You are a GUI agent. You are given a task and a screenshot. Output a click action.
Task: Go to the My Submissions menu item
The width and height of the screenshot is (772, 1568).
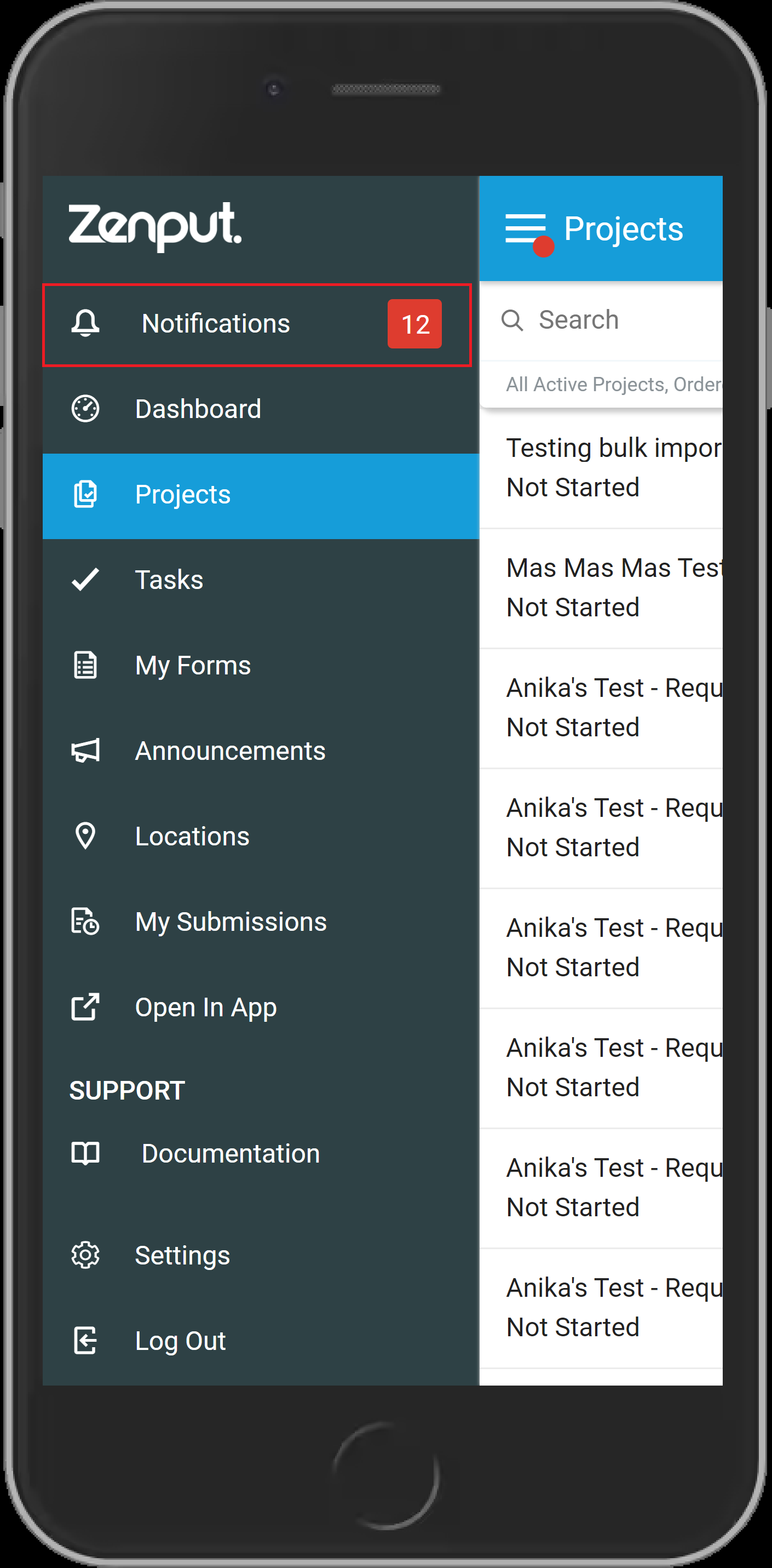(x=261, y=922)
